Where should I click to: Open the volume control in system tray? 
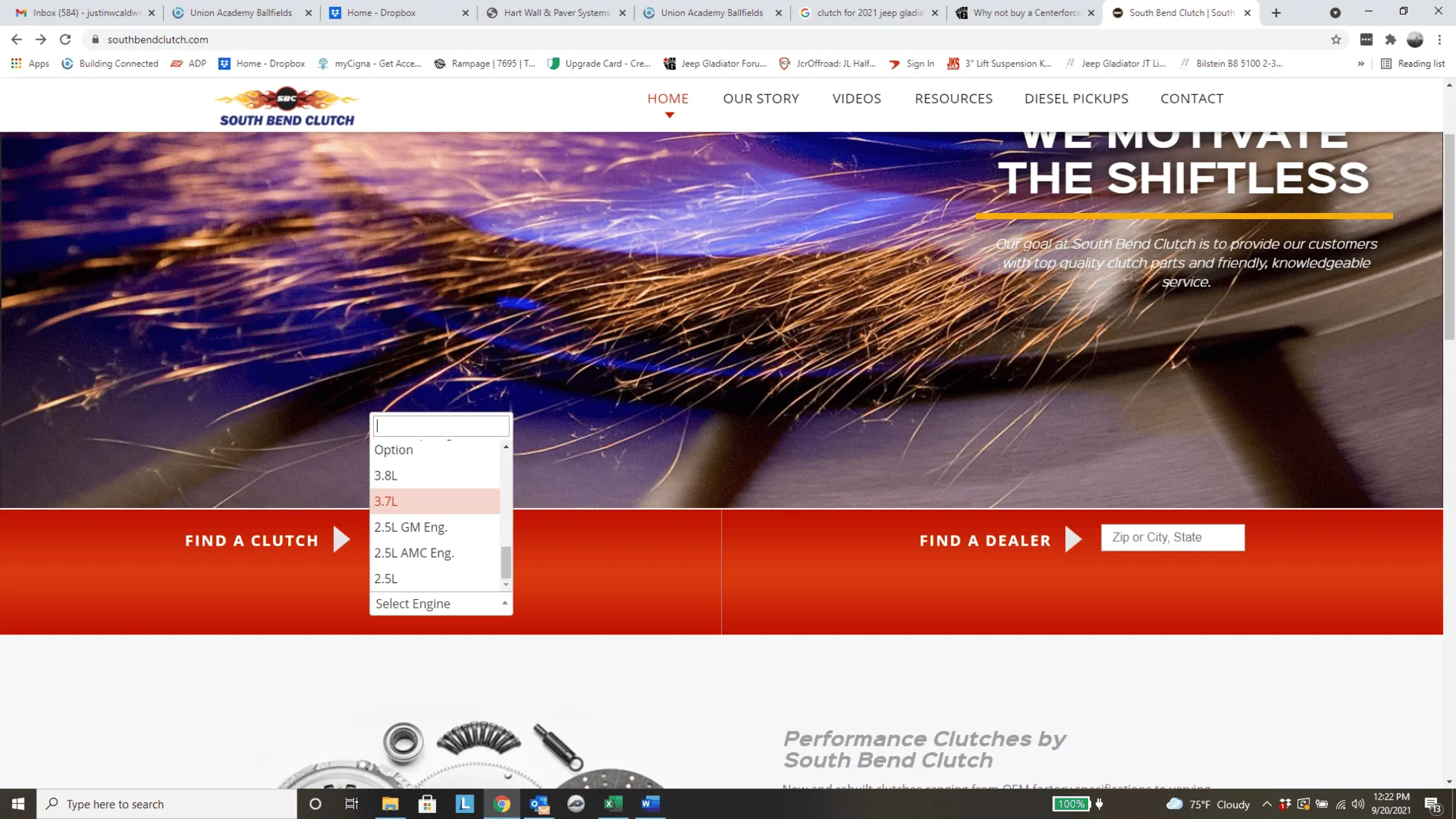1358,804
